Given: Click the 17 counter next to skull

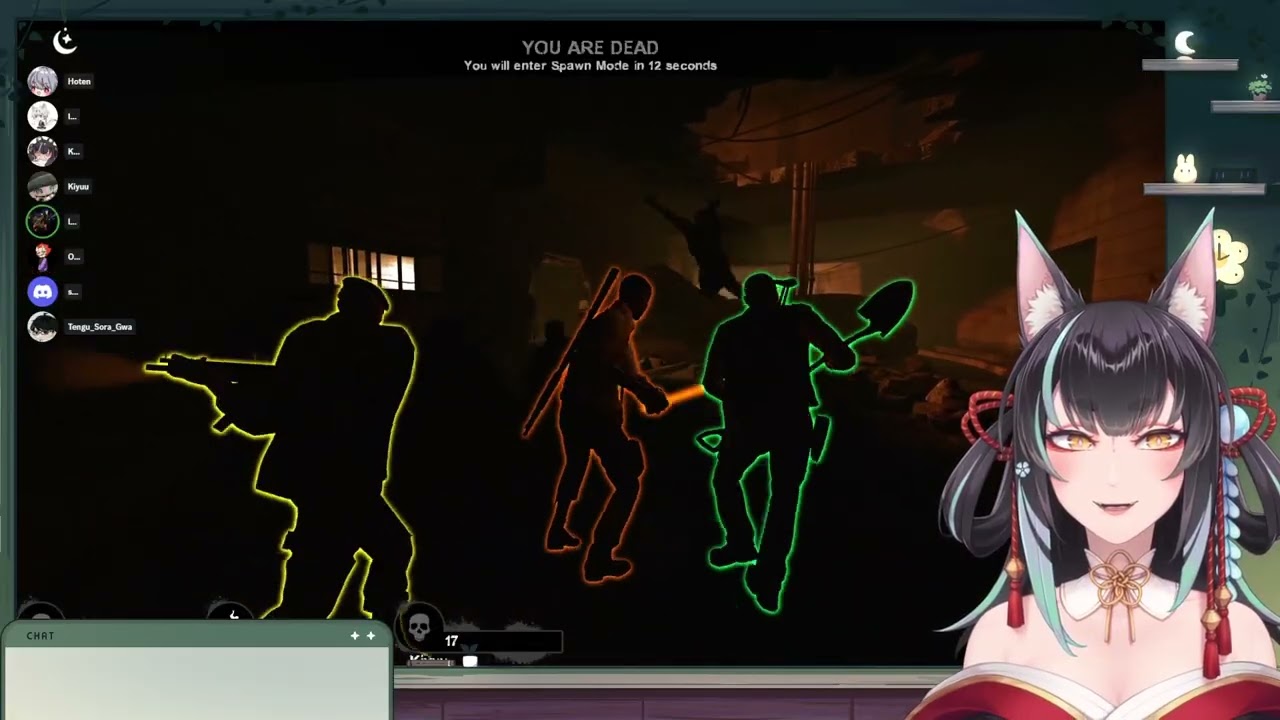Looking at the screenshot, I should tap(451, 641).
